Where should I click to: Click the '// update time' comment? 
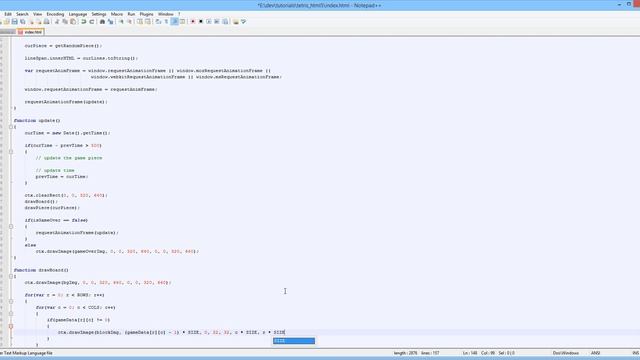click(55, 170)
